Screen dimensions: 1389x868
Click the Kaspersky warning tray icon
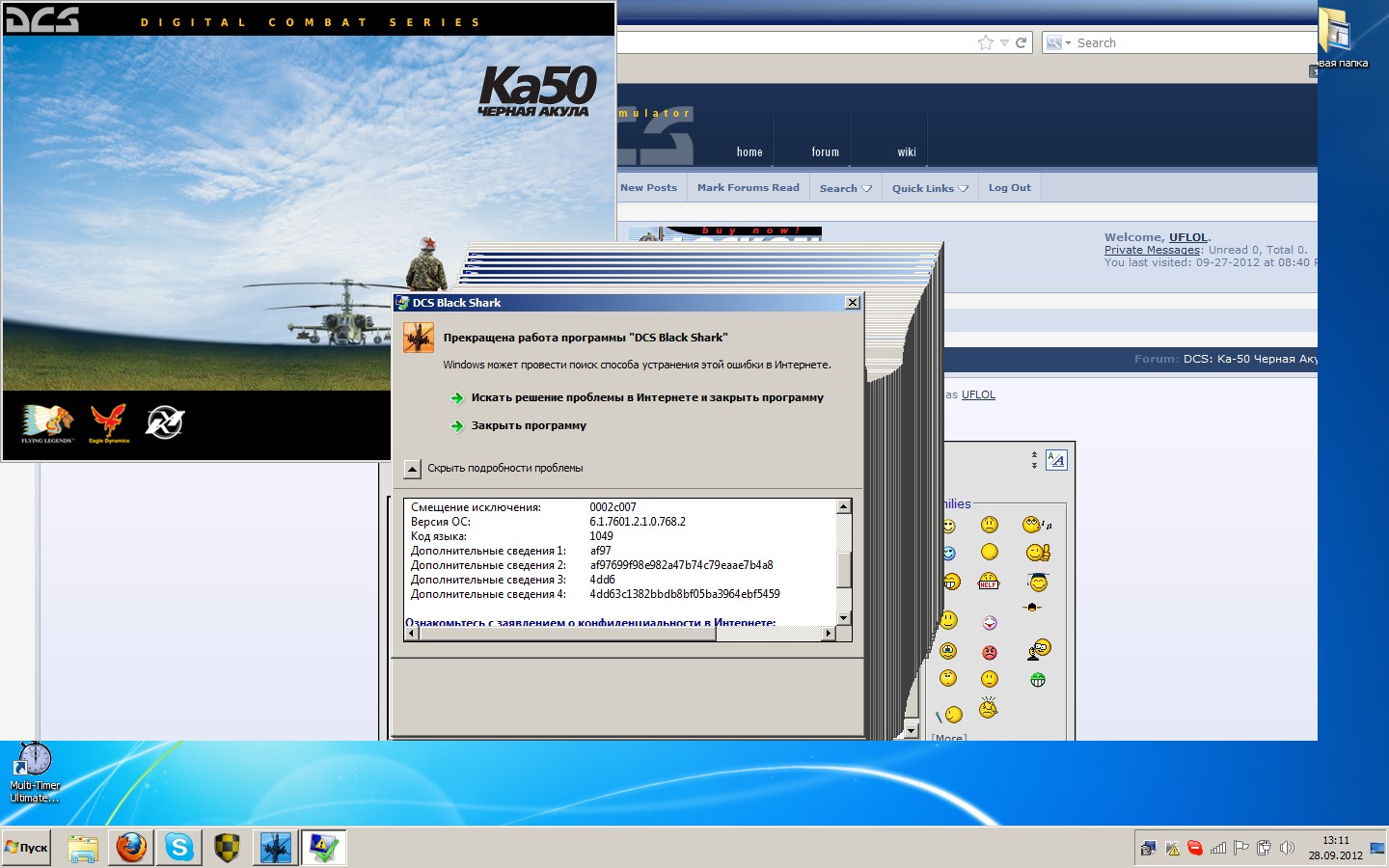1173,849
